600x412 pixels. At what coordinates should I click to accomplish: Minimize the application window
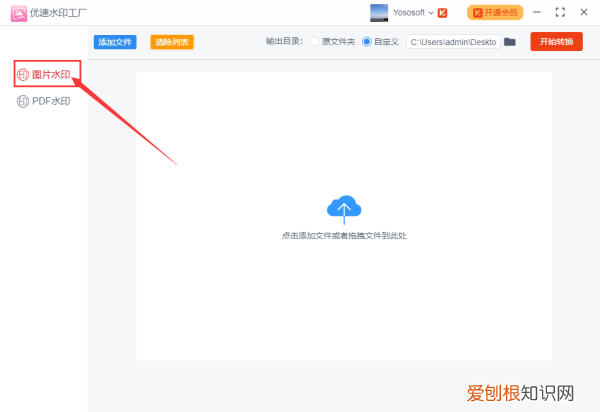536,12
